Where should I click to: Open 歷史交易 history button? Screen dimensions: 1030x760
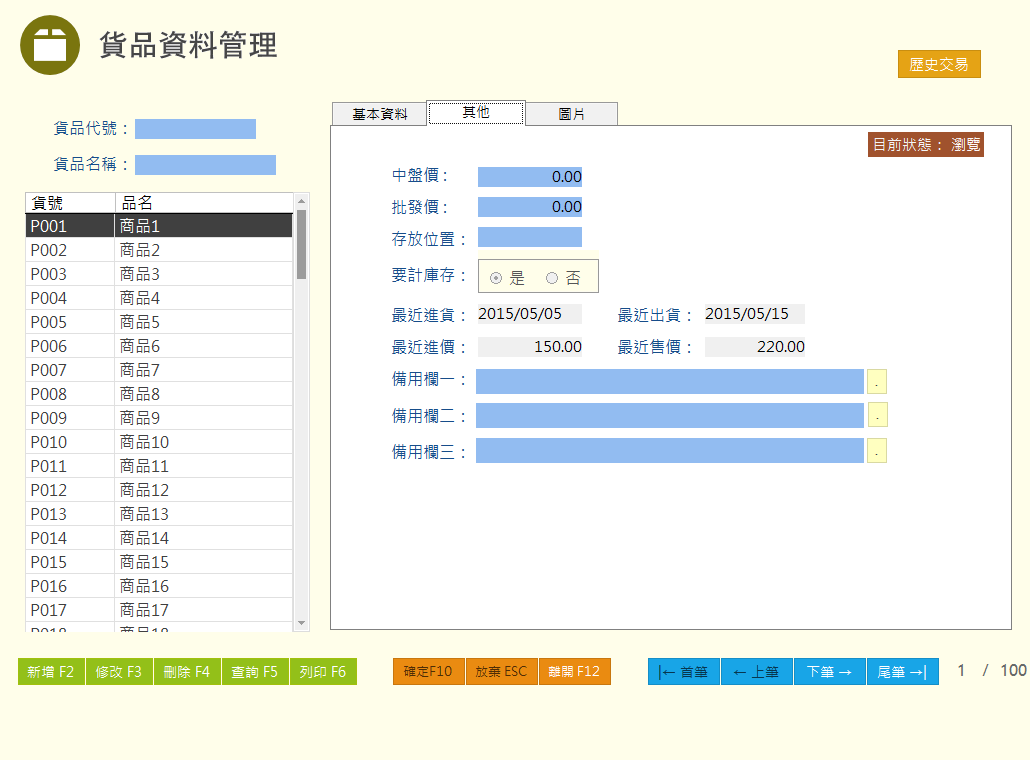(939, 64)
